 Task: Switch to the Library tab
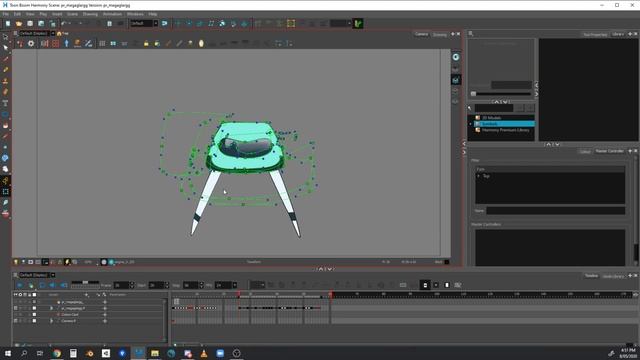[618, 34]
